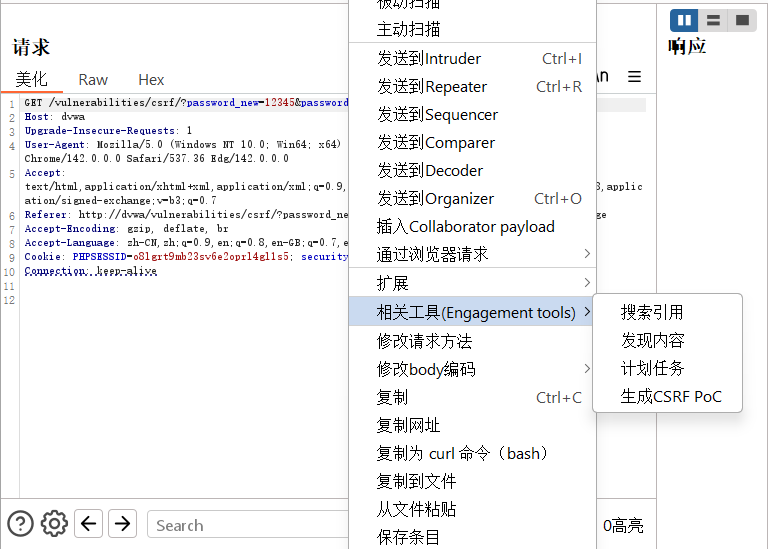
Task: Choose 从文件粘贴 menu entry
Action: [x=472, y=509]
